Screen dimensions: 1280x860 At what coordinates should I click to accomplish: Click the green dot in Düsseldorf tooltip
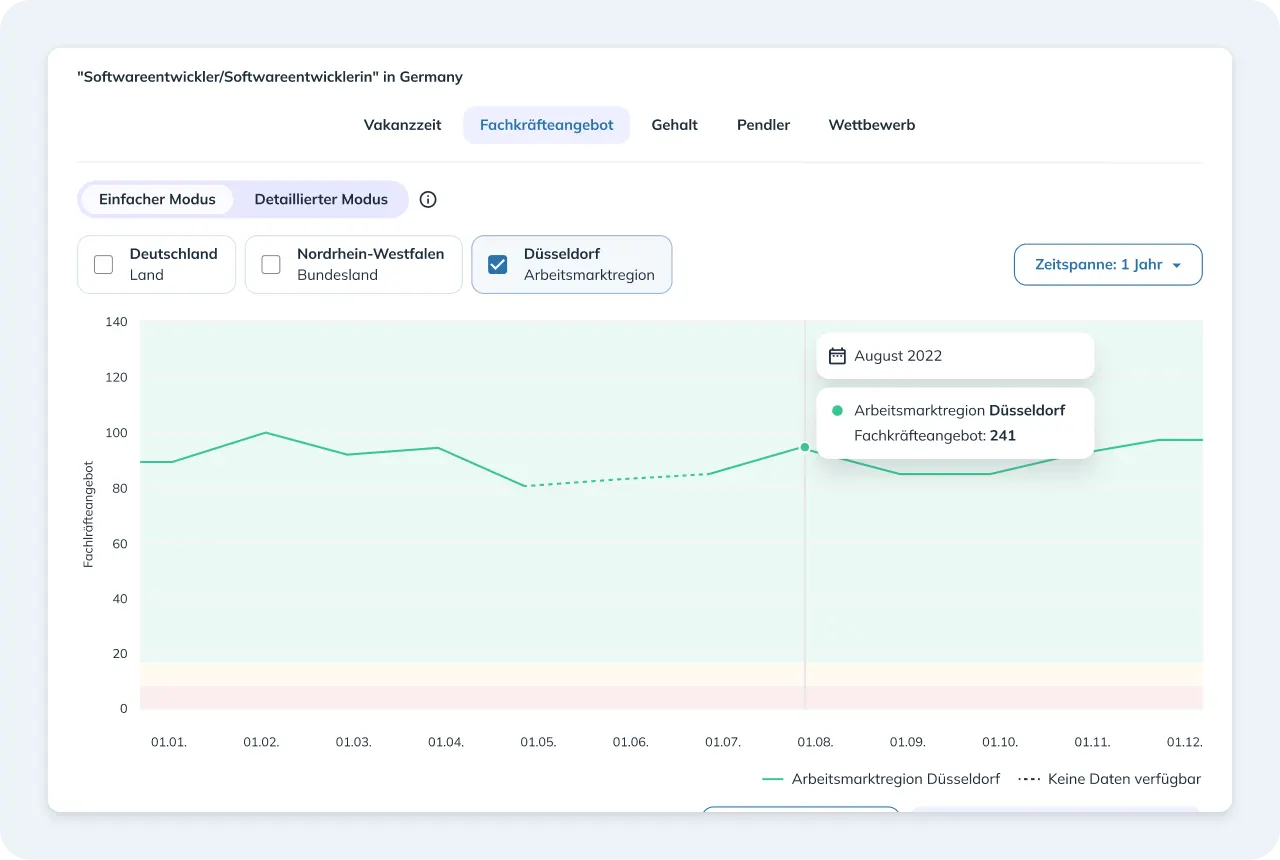coord(837,410)
